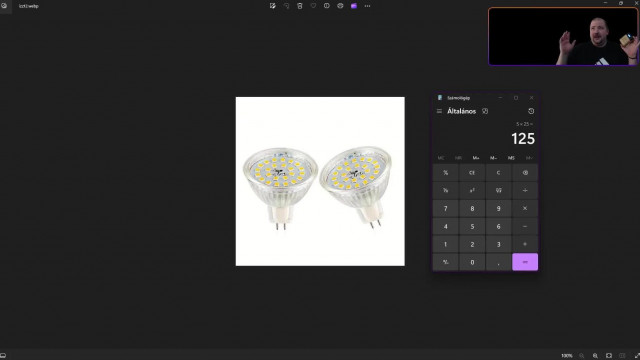Expand the M memory list dropdown
Image resolution: width=640 pixels, height=360 pixels.
(x=529, y=158)
